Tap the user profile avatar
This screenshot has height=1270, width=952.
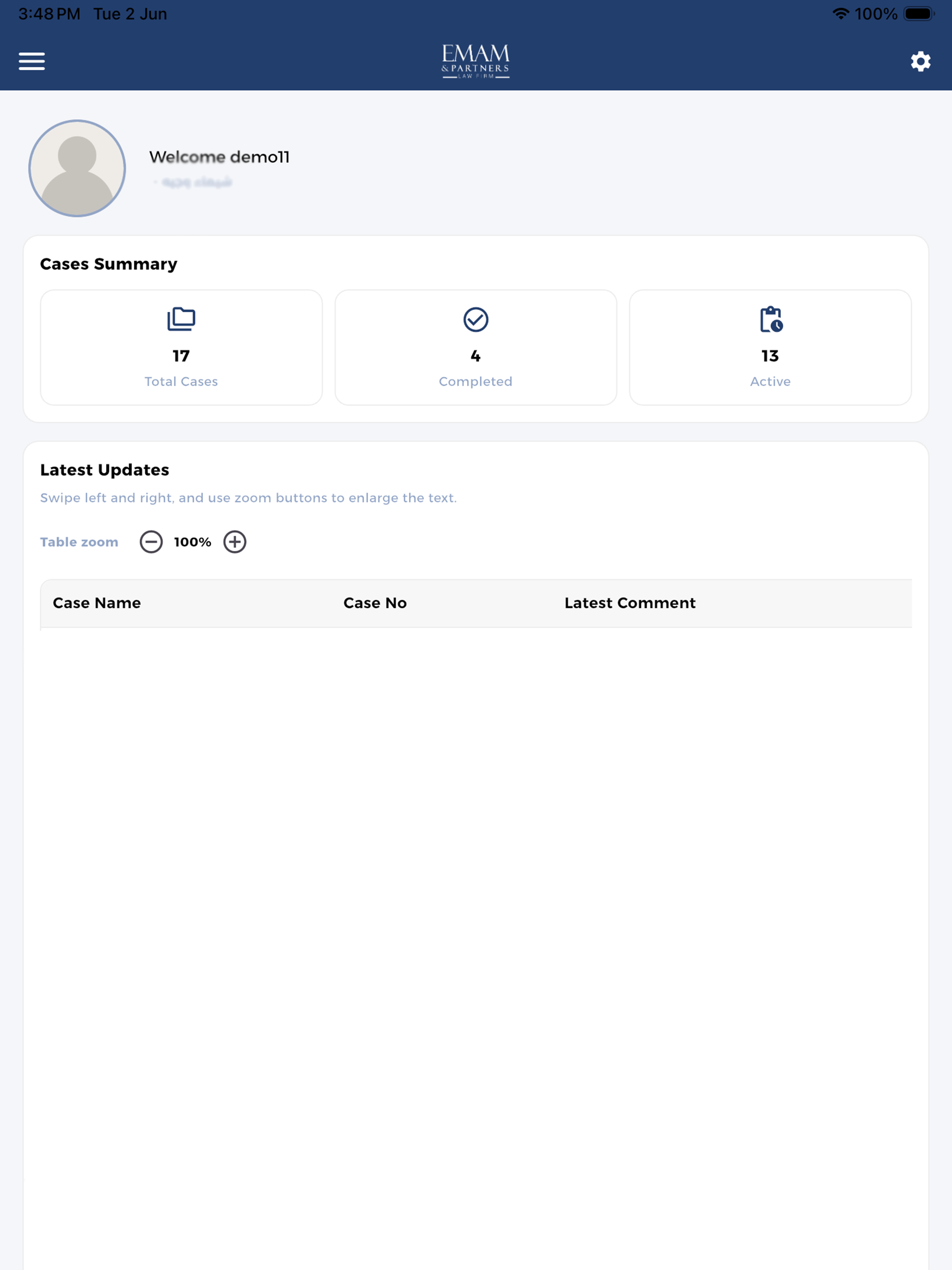77,168
